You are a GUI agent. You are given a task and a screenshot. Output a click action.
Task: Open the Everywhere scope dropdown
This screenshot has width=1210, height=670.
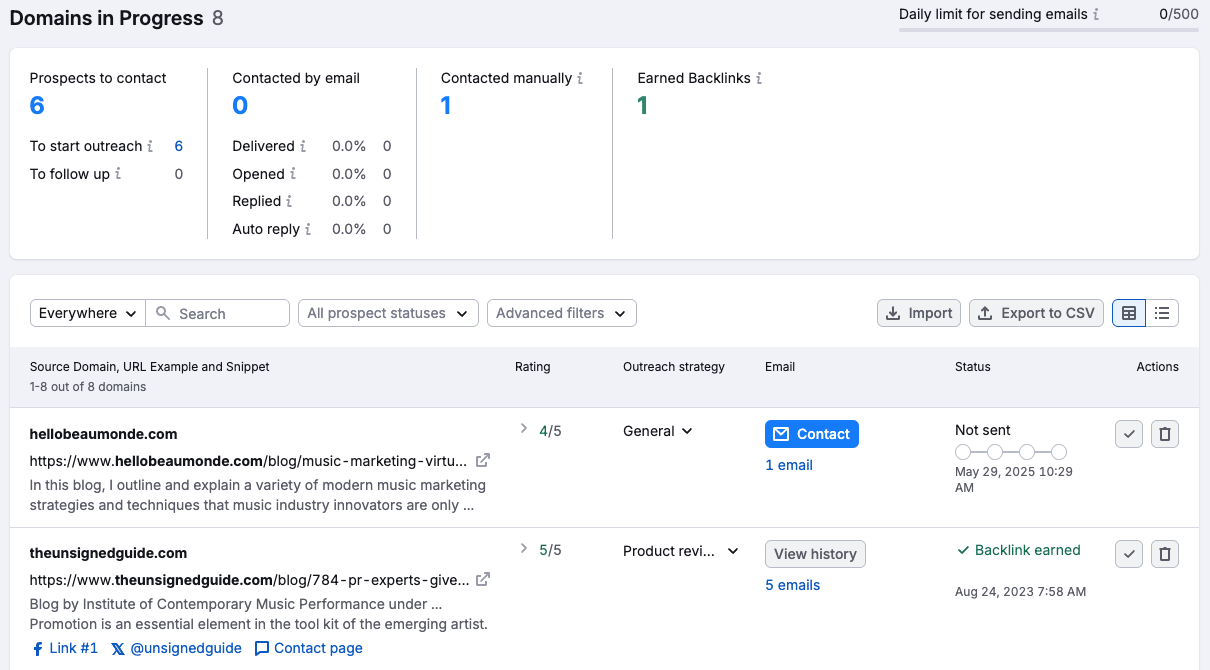click(87, 312)
